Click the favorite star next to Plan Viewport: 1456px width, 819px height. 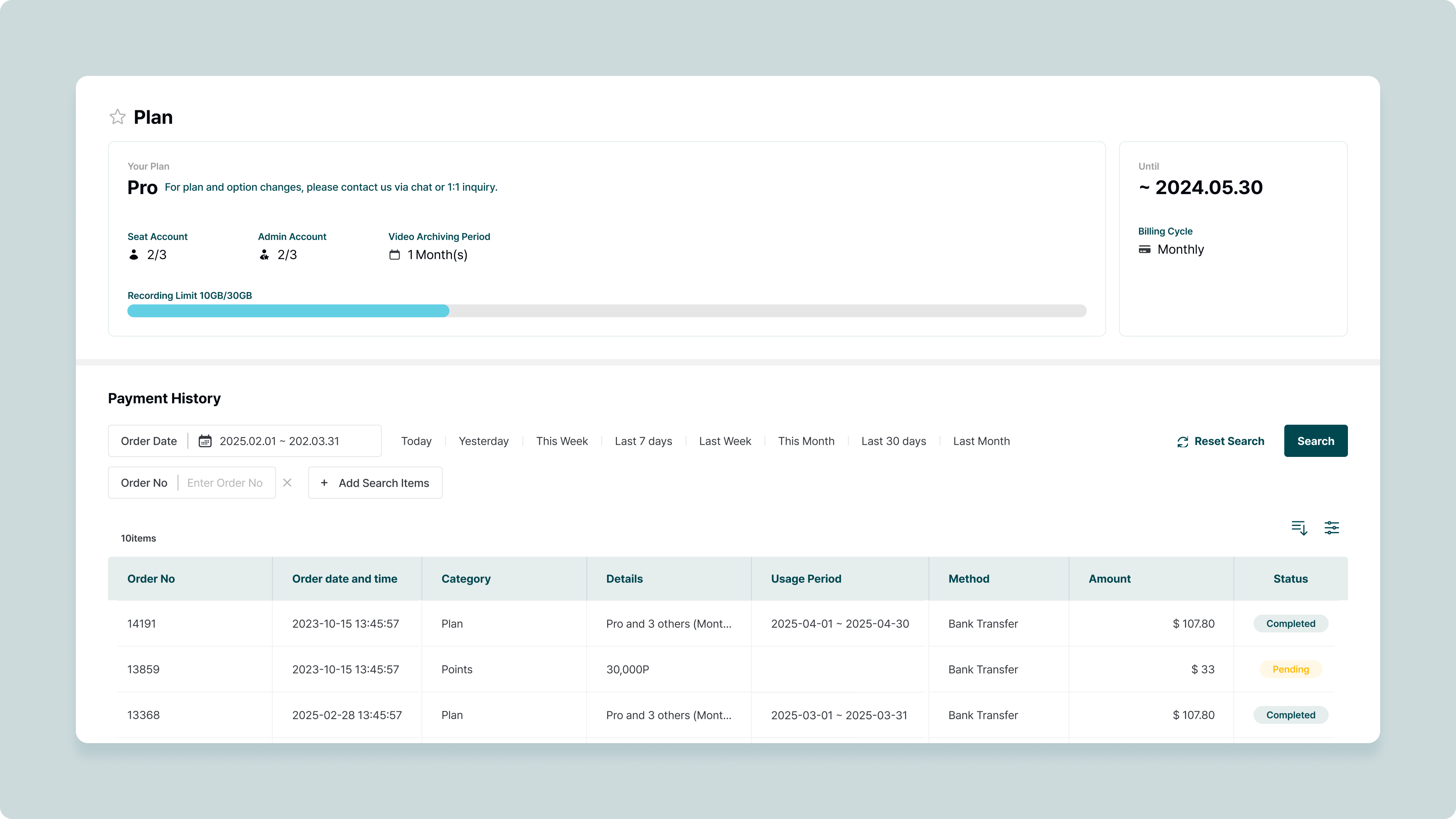[x=118, y=117]
